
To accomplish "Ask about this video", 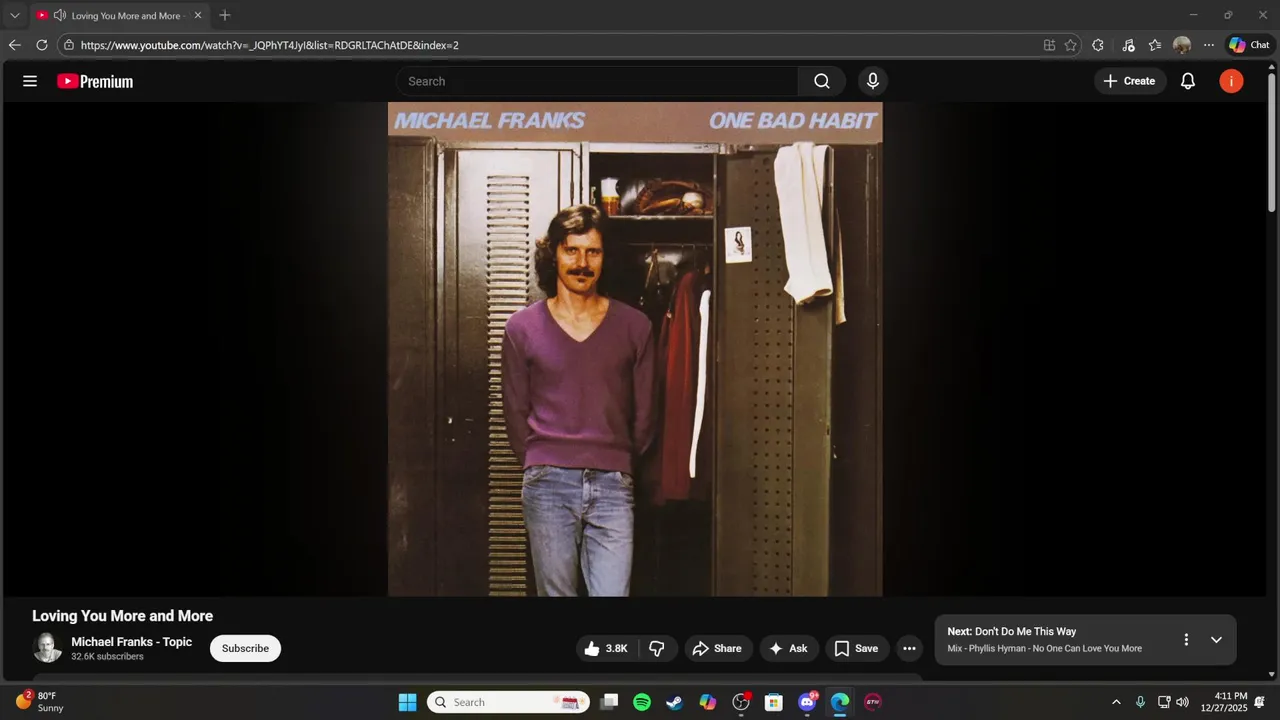I will (x=789, y=648).
